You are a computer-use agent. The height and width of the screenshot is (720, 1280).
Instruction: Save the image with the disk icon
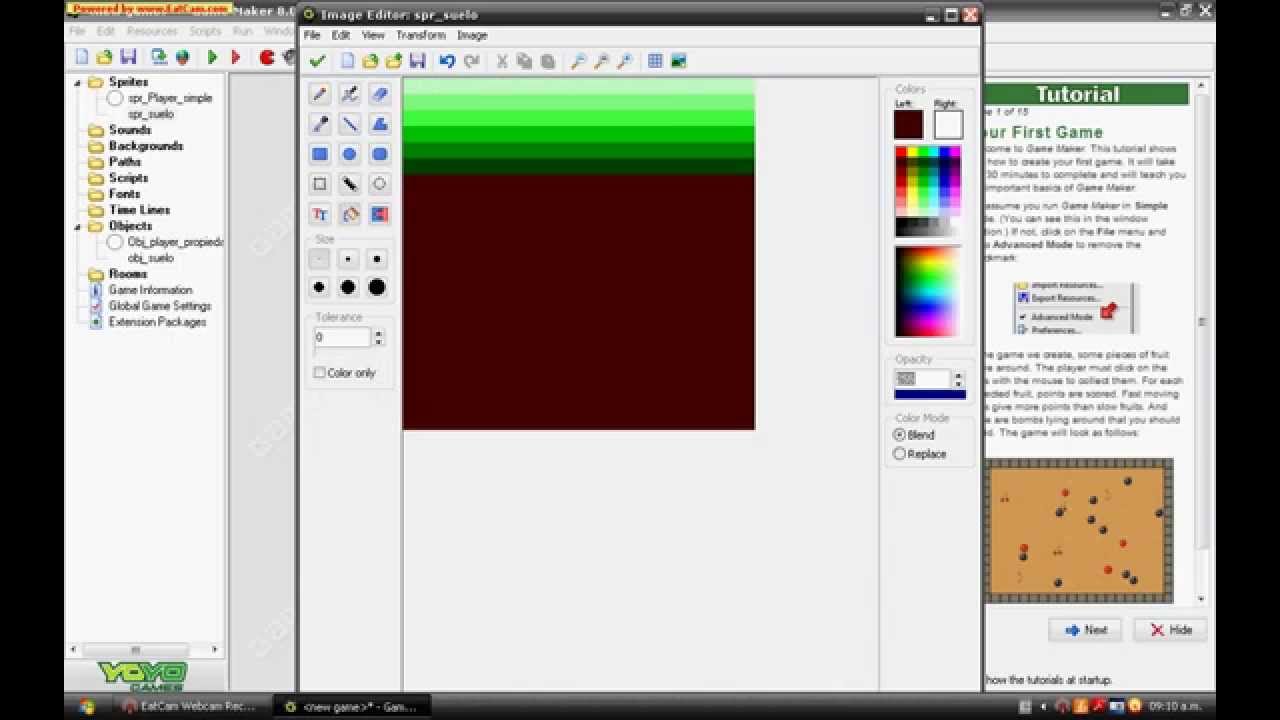coord(418,61)
